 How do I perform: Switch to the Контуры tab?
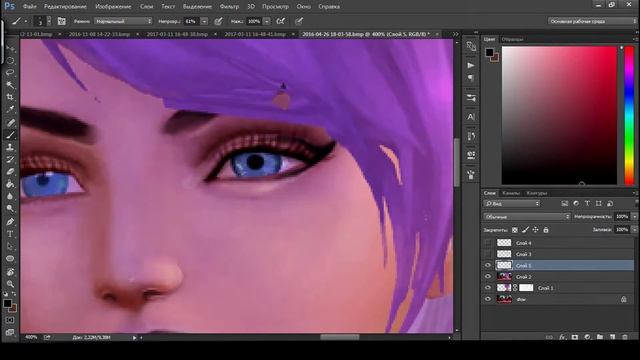coord(537,193)
